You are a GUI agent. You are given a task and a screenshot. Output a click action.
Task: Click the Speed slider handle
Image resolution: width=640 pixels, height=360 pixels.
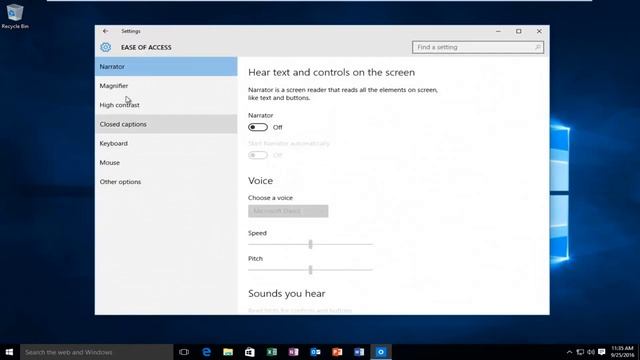tap(311, 244)
